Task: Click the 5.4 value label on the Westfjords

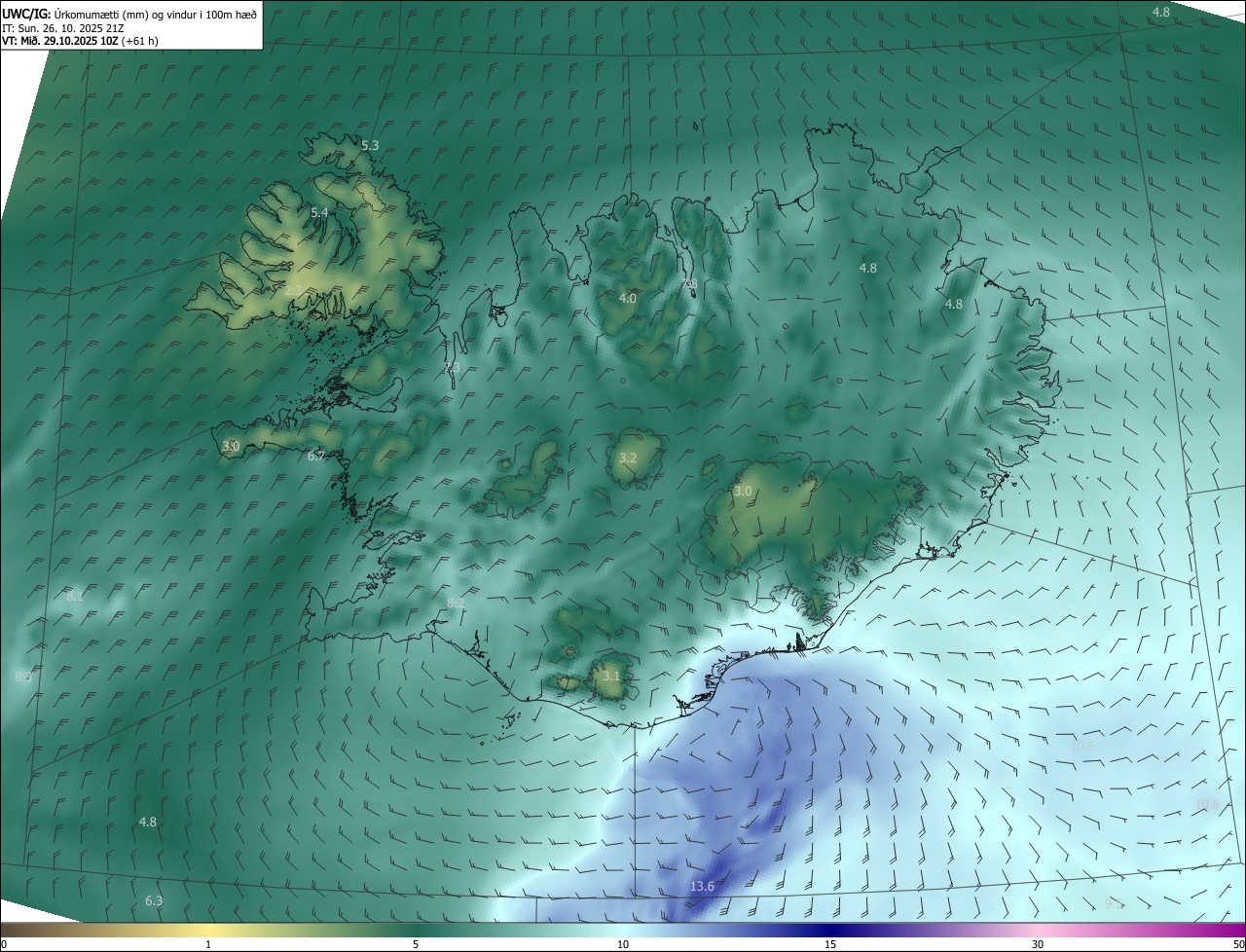Action: pos(319,212)
